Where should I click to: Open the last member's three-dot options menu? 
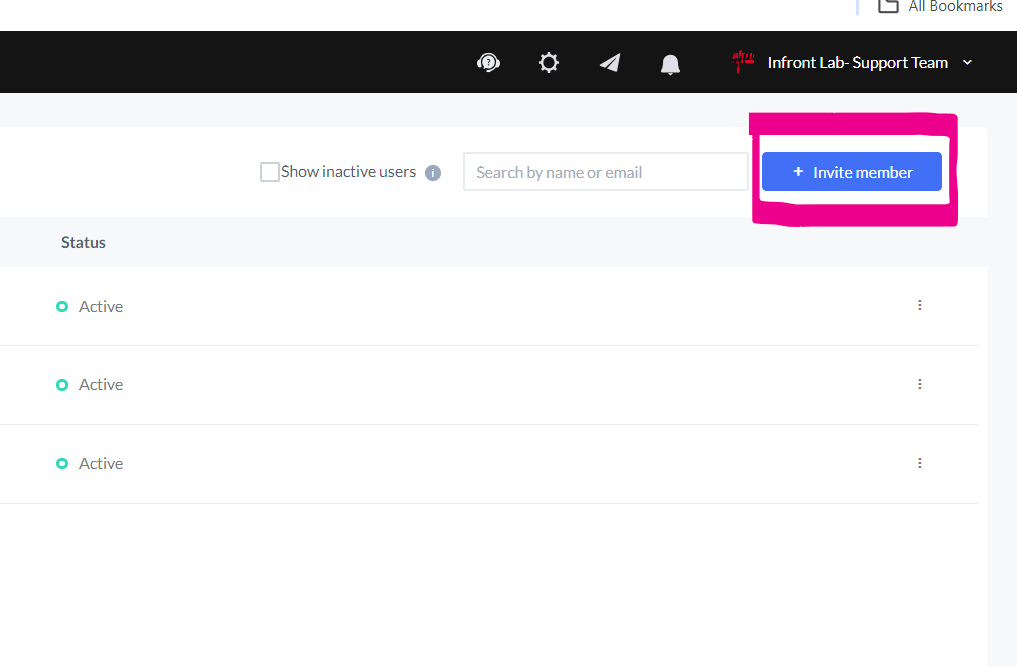point(919,463)
